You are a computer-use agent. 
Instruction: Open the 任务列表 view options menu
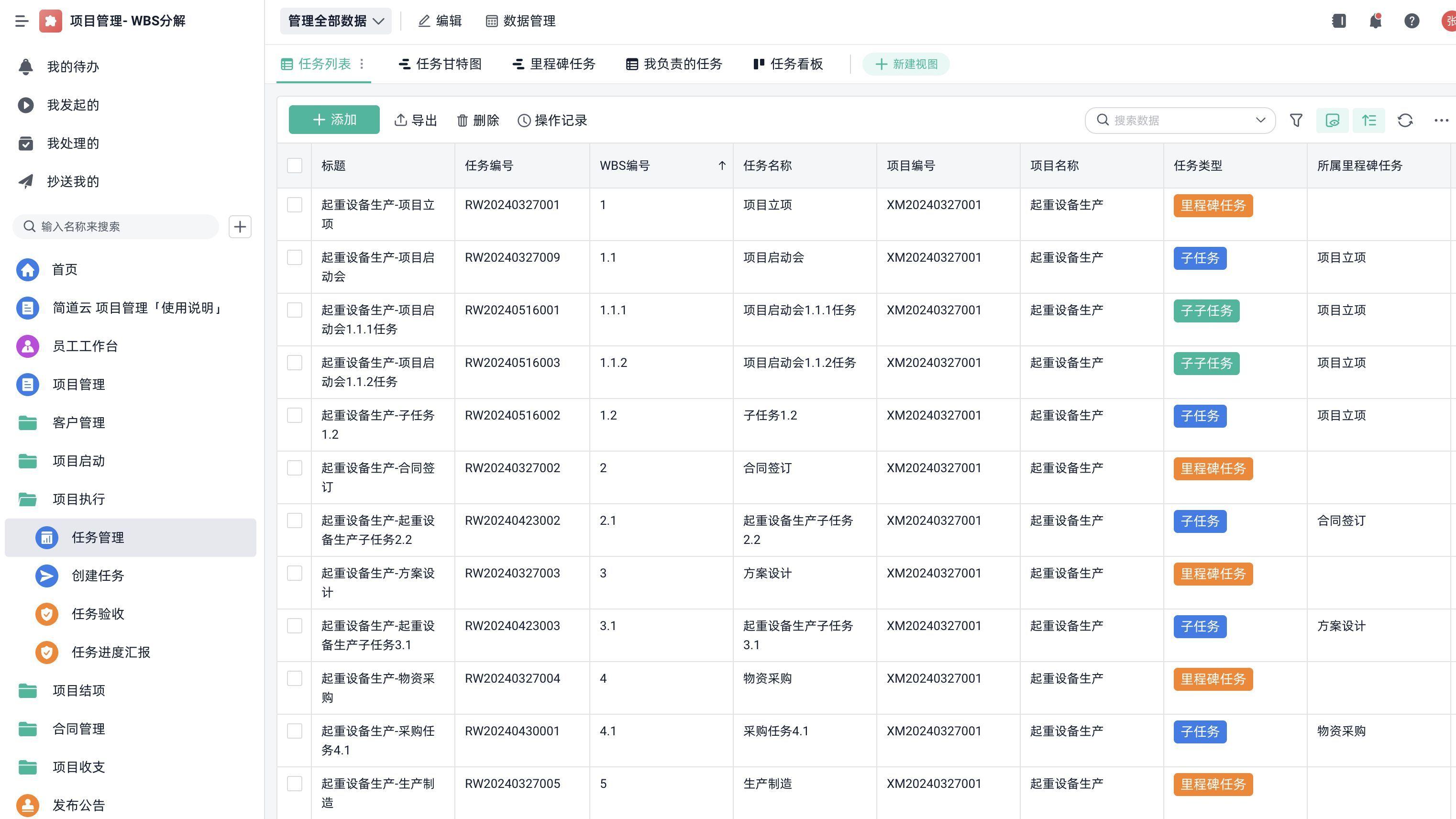pos(362,64)
